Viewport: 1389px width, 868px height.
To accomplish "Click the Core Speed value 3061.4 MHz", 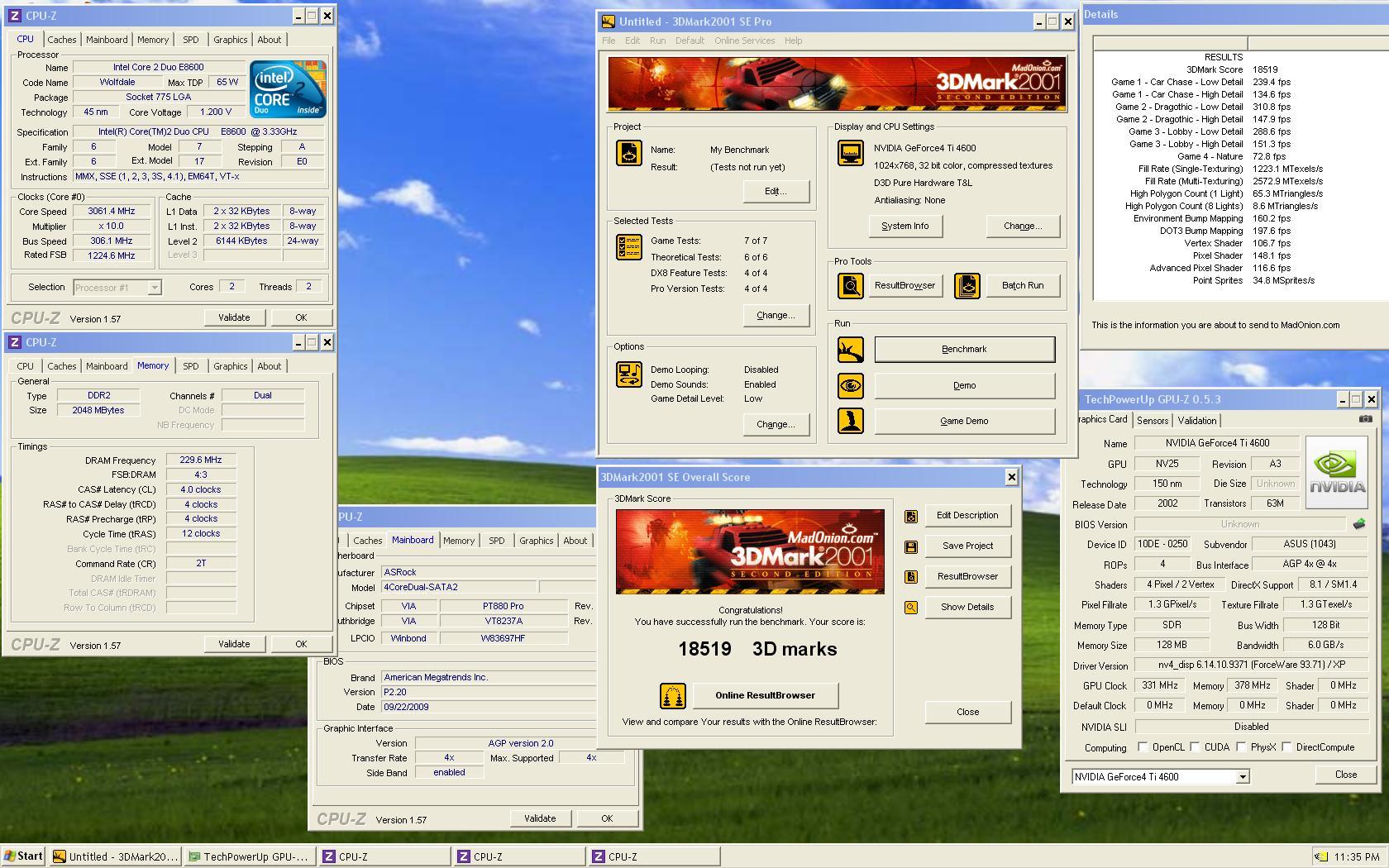I will tap(112, 212).
